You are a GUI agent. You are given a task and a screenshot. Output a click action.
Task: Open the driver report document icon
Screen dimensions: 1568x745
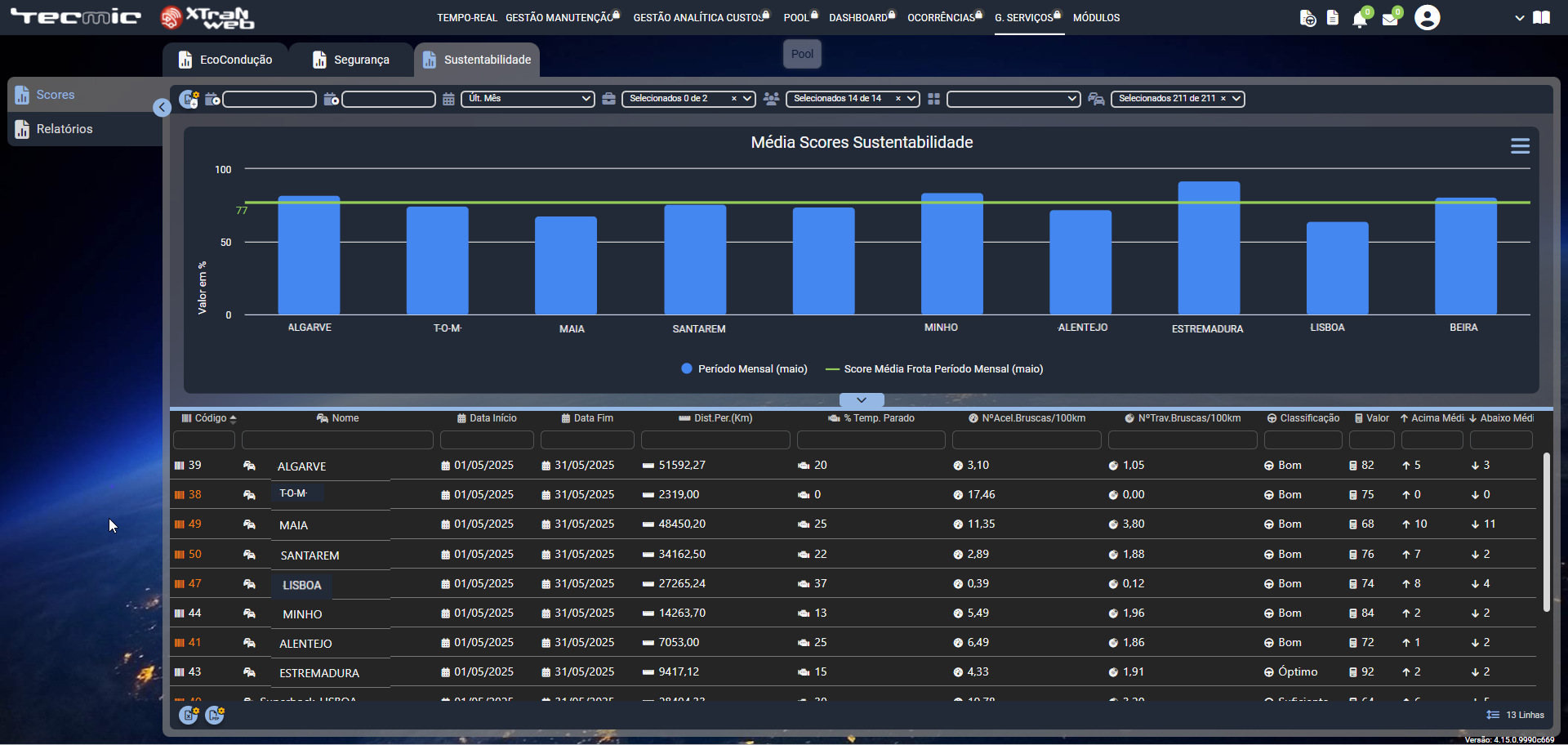pos(1307,18)
